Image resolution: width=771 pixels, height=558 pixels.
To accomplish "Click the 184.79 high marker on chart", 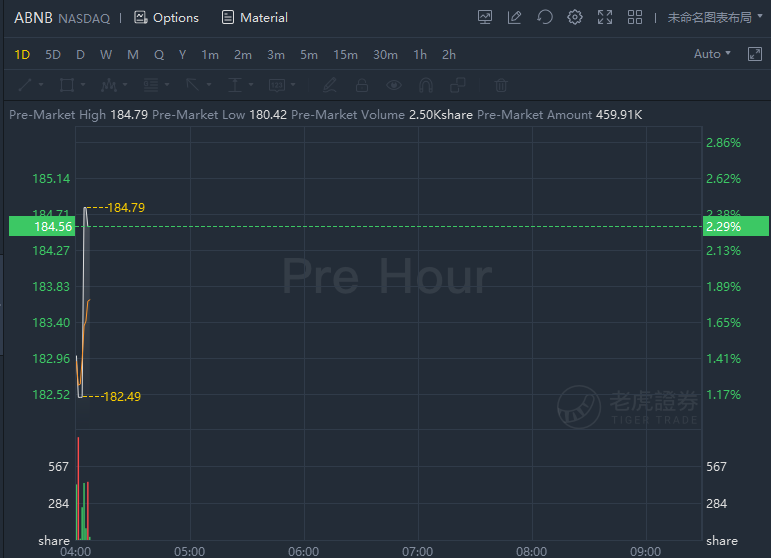I will [x=126, y=207].
